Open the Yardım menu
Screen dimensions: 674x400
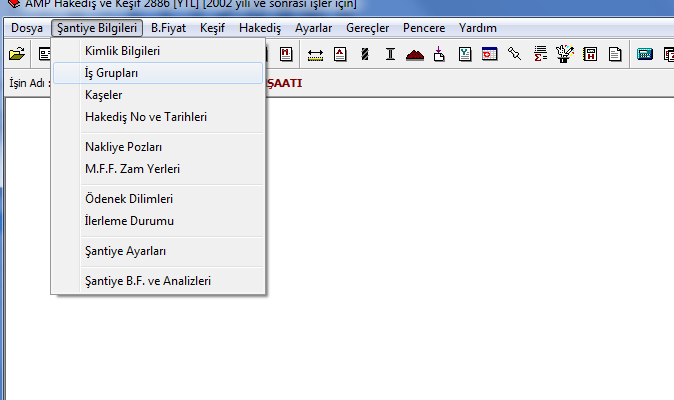tap(477, 28)
